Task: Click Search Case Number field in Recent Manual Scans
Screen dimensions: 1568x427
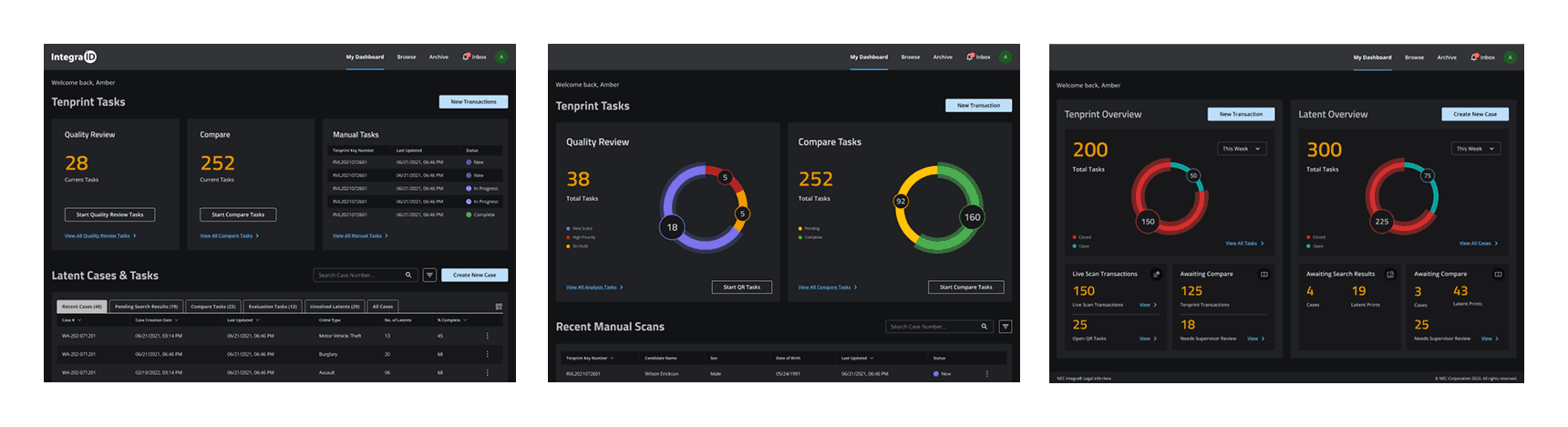Action: pyautogui.click(x=939, y=327)
